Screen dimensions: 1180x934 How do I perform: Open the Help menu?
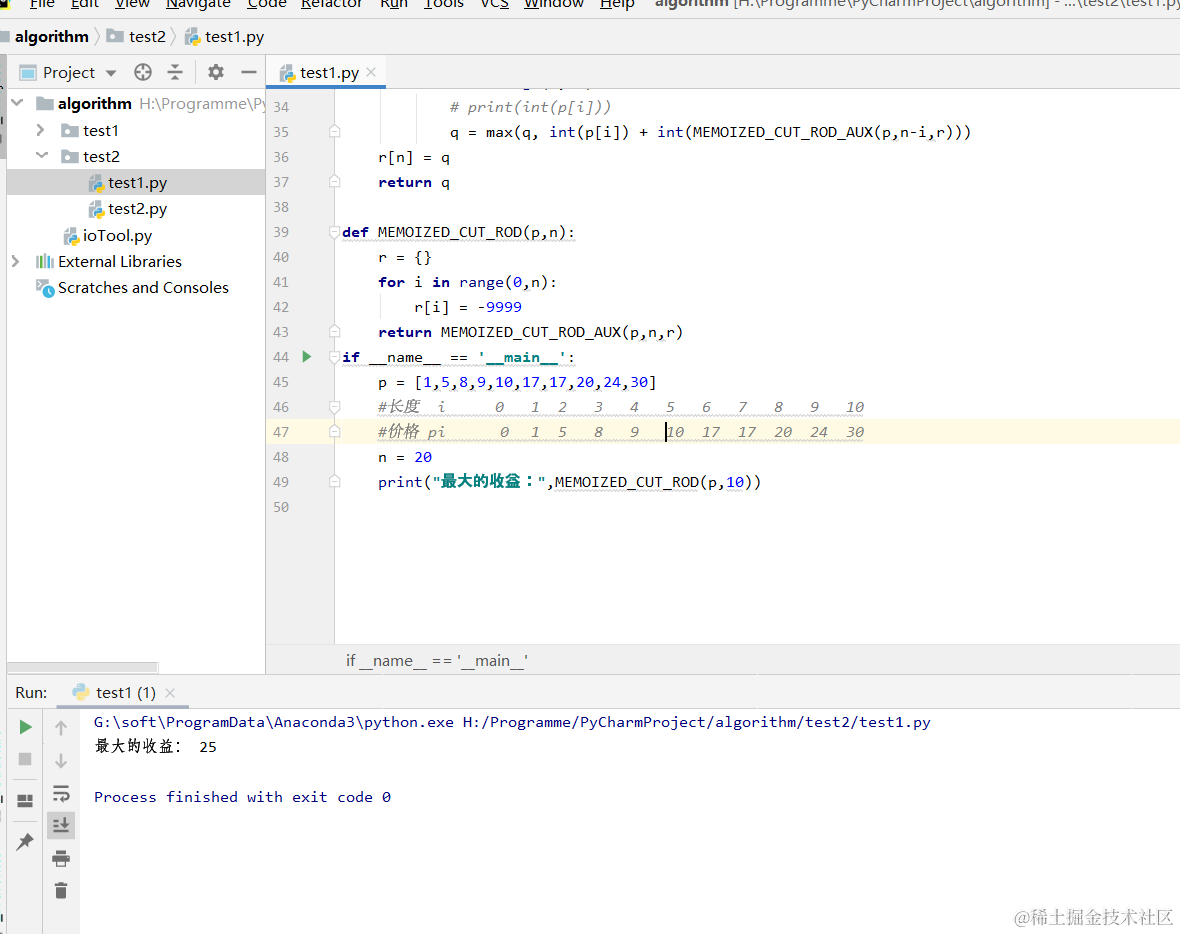pos(617,4)
